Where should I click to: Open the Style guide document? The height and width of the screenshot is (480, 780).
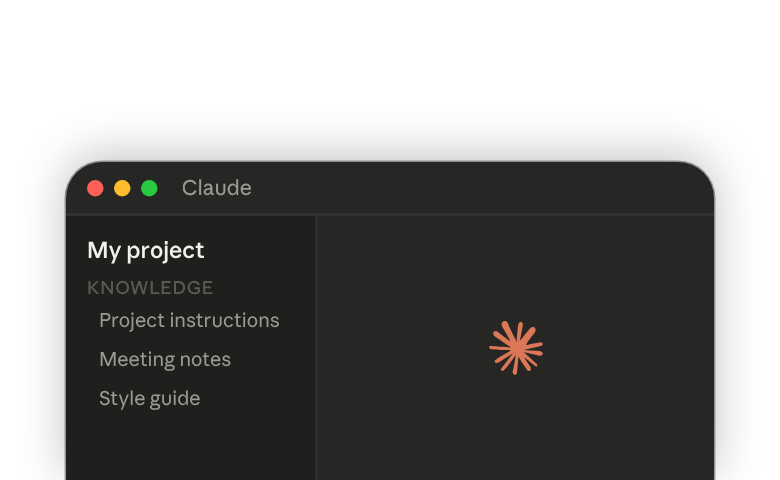click(149, 398)
